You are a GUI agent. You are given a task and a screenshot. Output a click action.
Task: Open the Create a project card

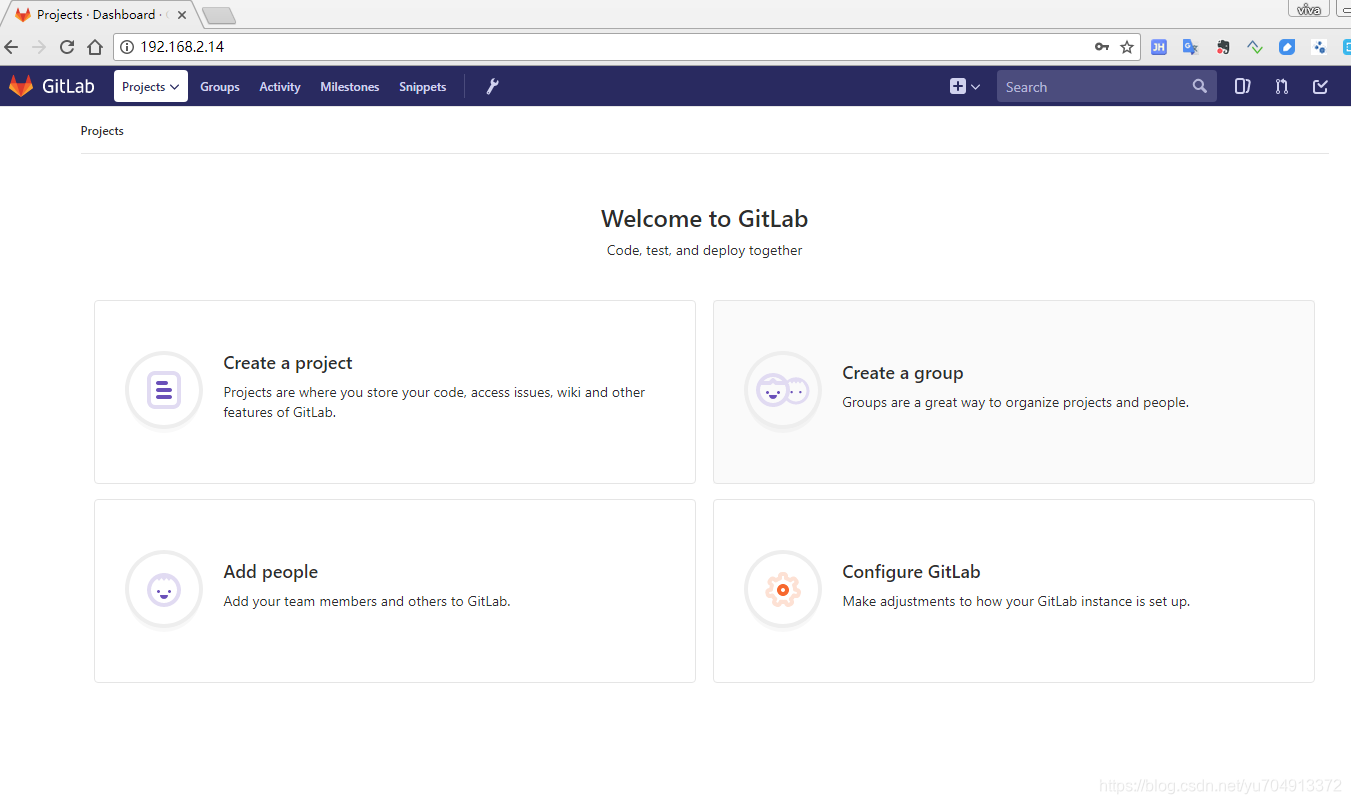pyautogui.click(x=395, y=392)
